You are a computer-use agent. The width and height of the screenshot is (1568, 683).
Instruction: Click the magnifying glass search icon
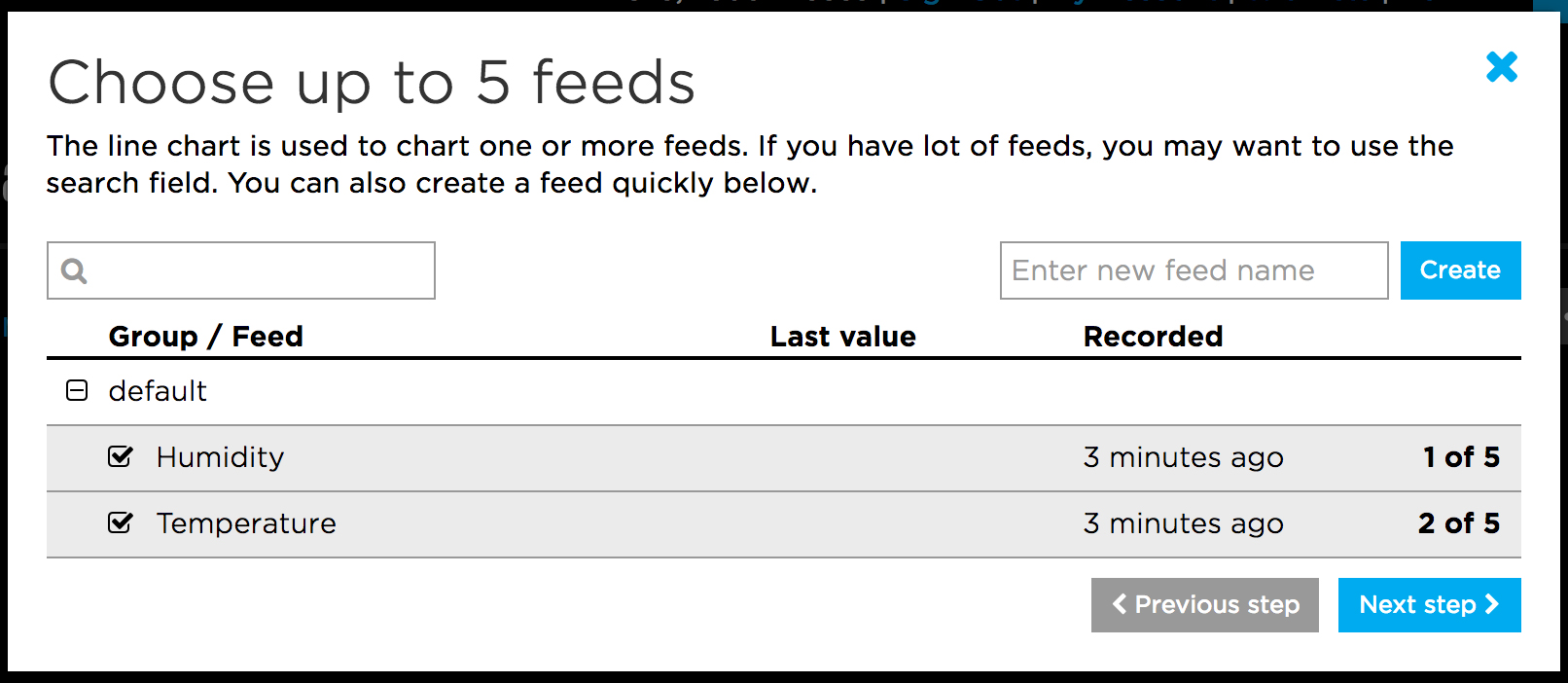pos(74,270)
